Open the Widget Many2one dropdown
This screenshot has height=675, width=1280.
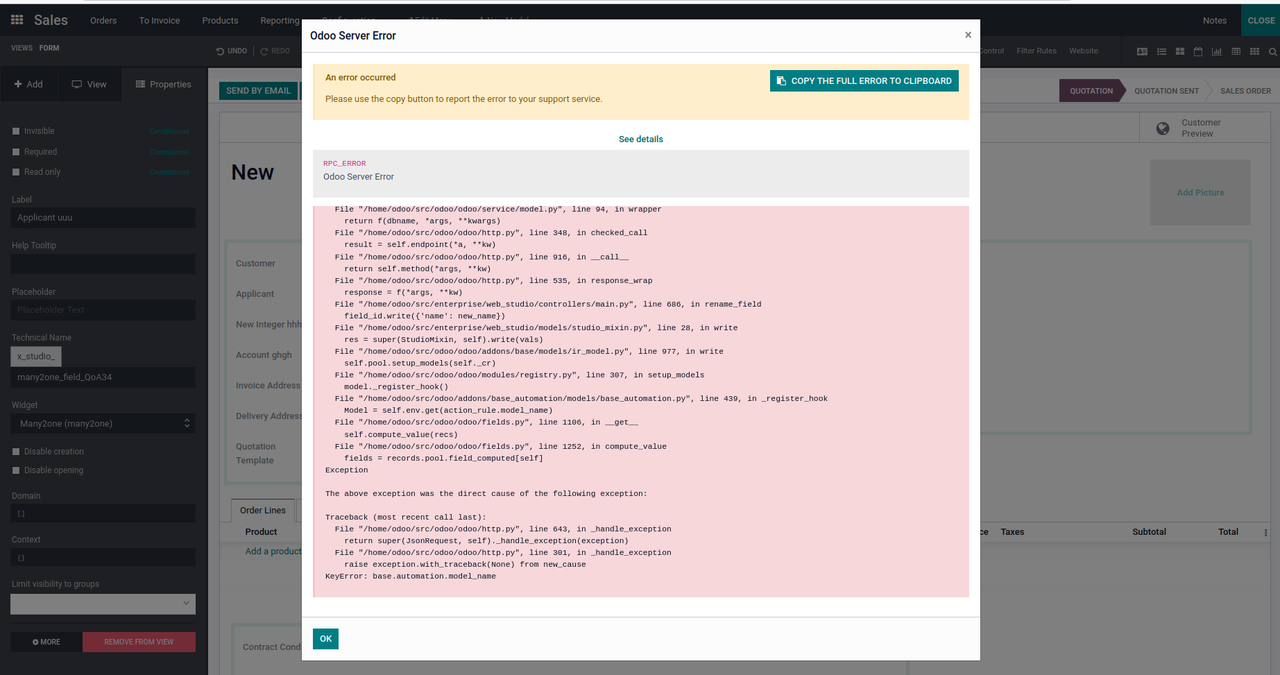coord(103,424)
